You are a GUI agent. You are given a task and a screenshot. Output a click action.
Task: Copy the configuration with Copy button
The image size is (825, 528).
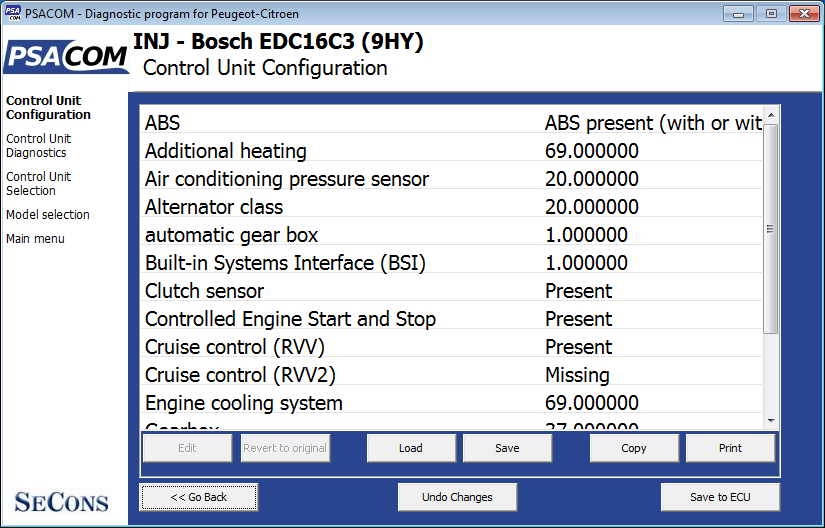point(633,448)
